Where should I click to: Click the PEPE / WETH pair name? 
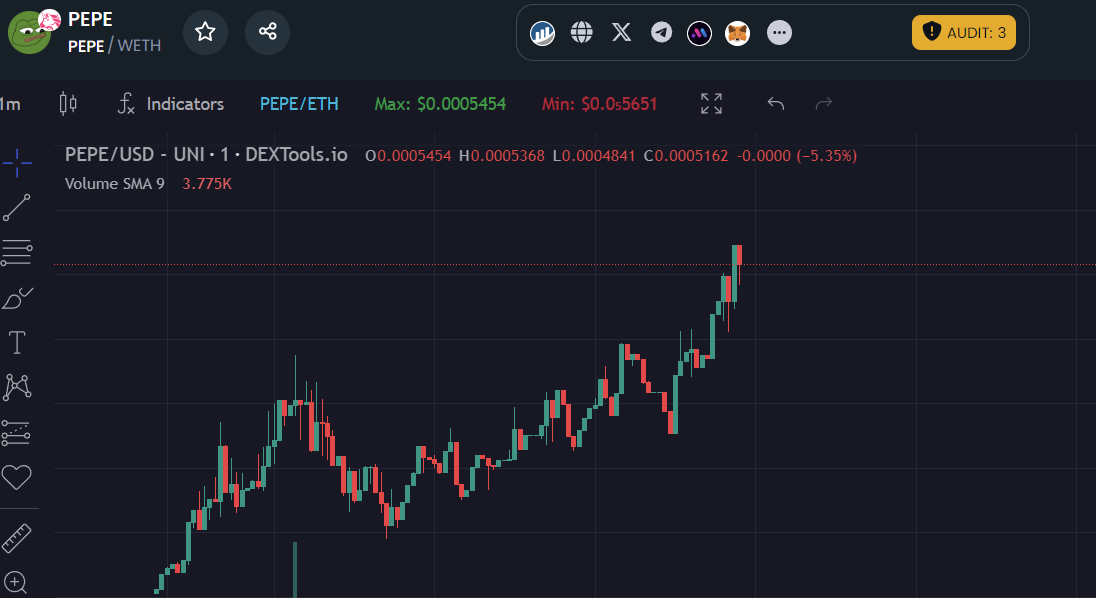(x=115, y=45)
